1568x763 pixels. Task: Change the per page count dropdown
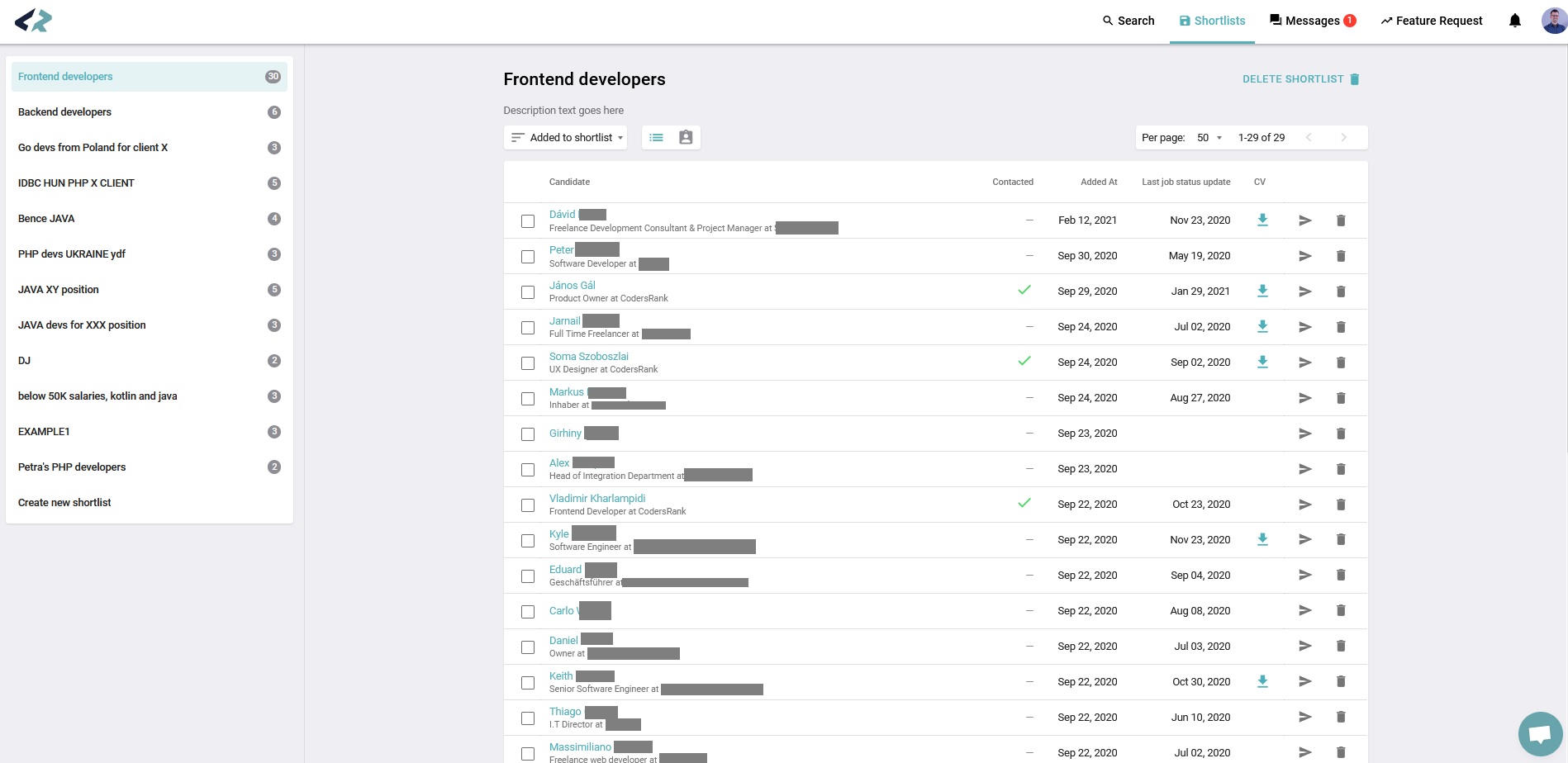[1209, 138]
